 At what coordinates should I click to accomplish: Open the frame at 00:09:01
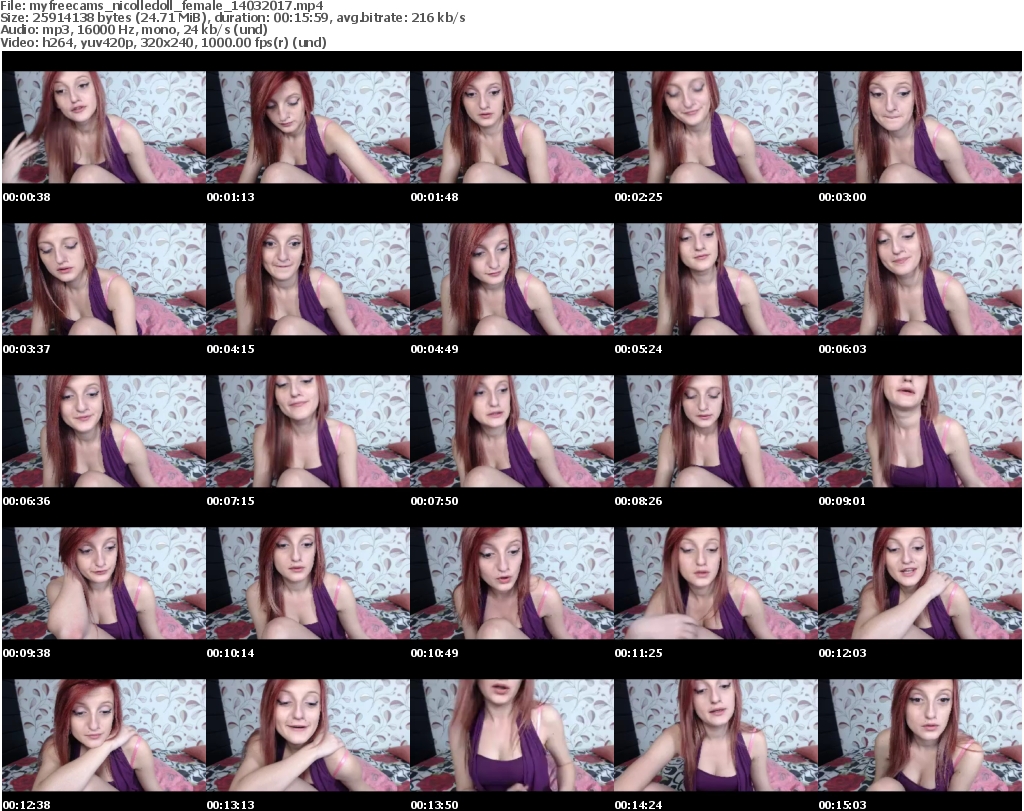point(920,431)
